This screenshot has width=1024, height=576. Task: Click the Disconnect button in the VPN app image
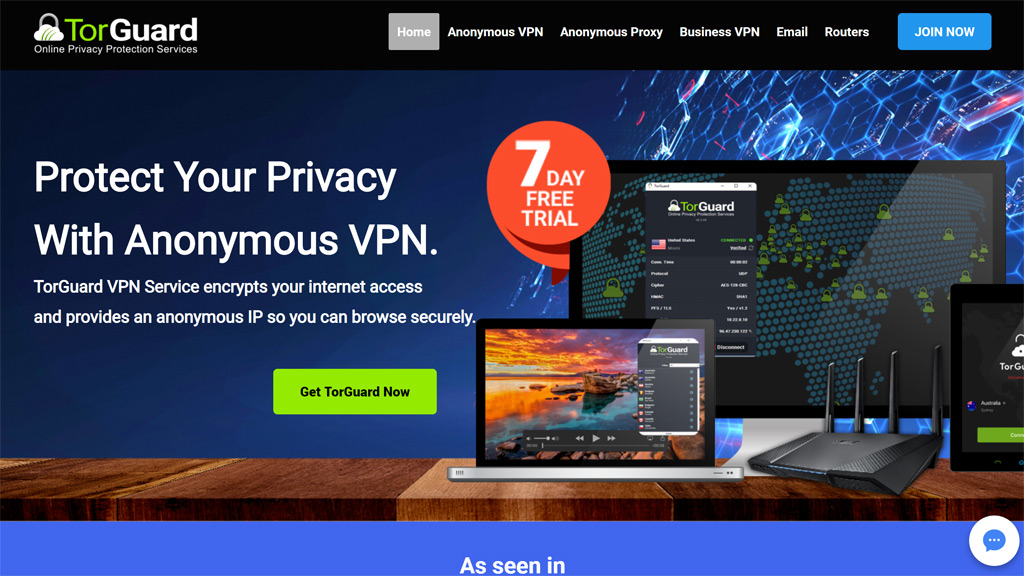pyautogui.click(x=731, y=347)
